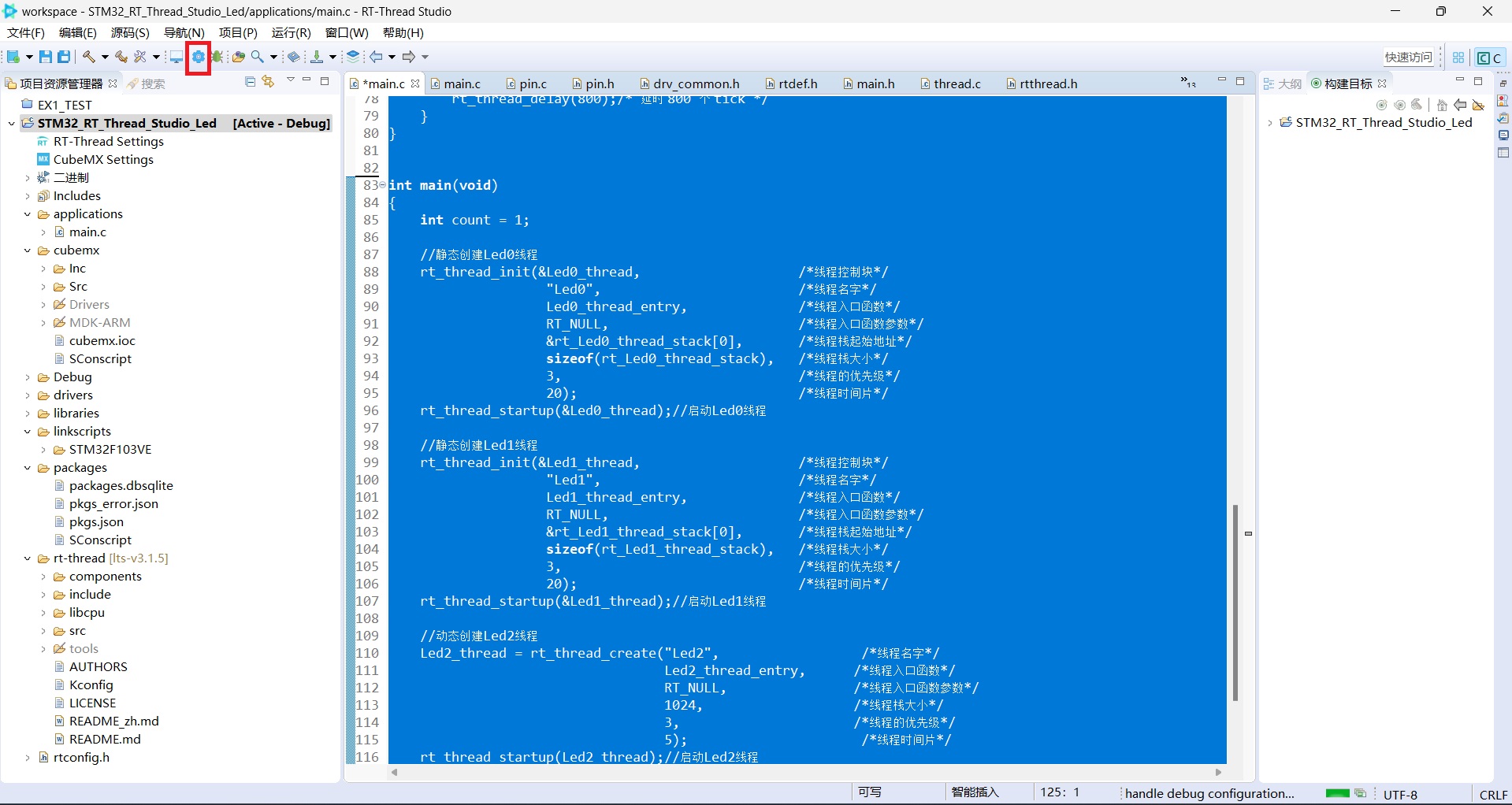Click the New build target icon

[x=1381, y=105]
